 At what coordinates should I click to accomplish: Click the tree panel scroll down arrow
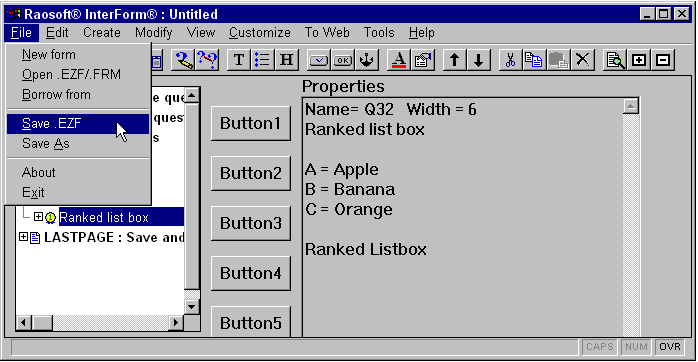click(191, 307)
